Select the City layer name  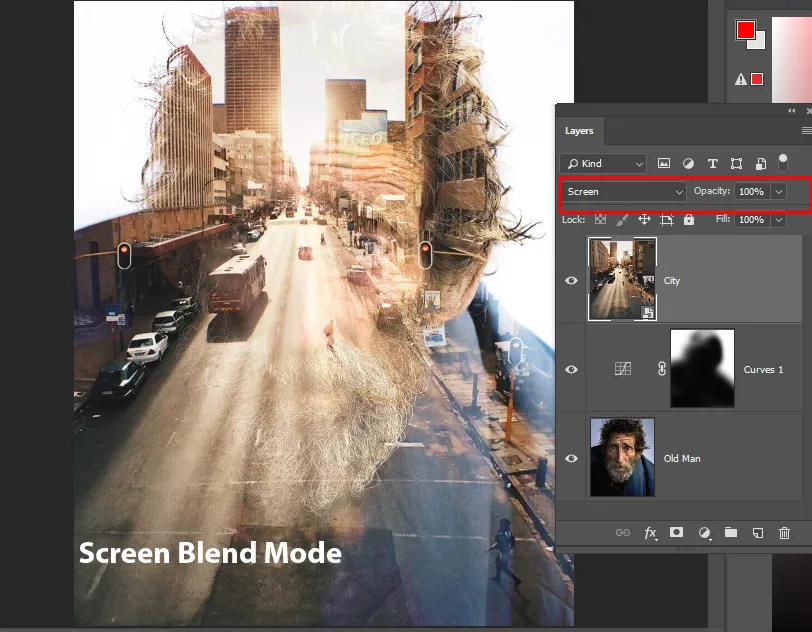click(672, 280)
